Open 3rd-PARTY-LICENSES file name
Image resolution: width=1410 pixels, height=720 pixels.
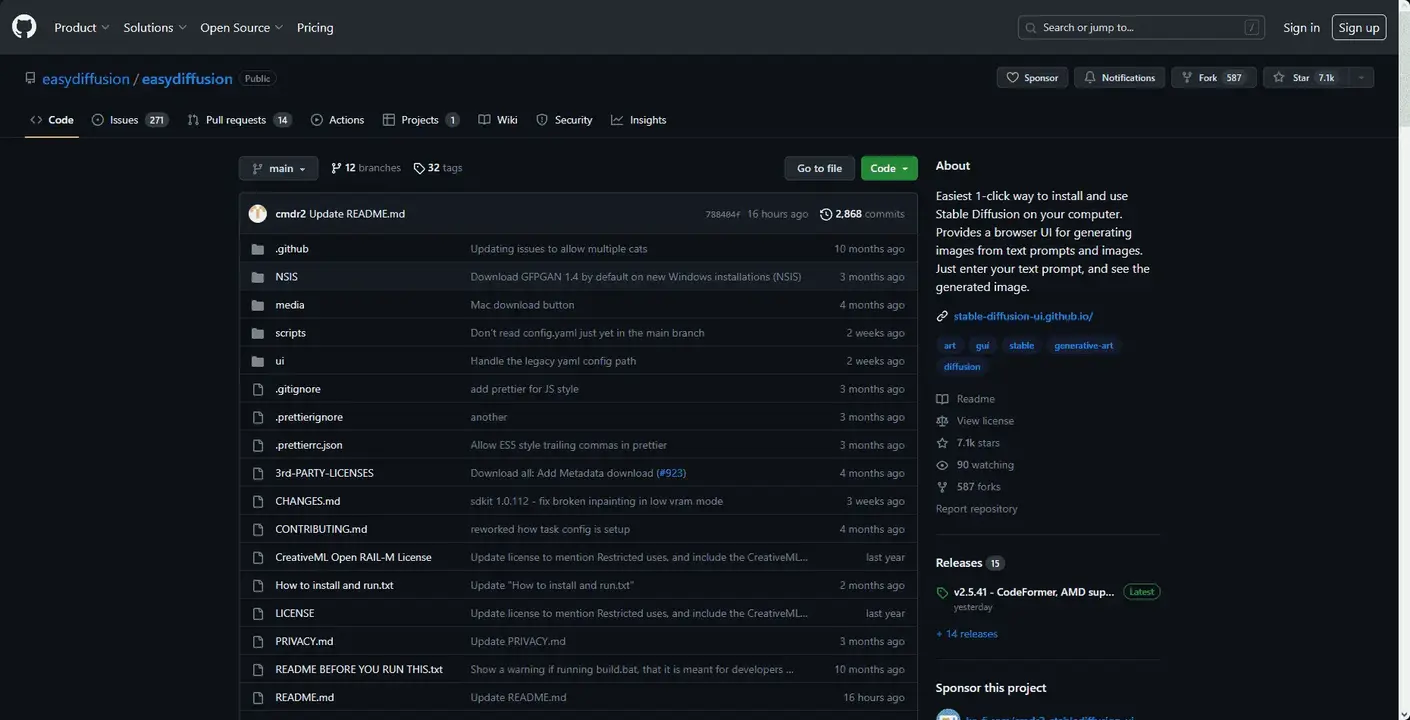coord(324,473)
